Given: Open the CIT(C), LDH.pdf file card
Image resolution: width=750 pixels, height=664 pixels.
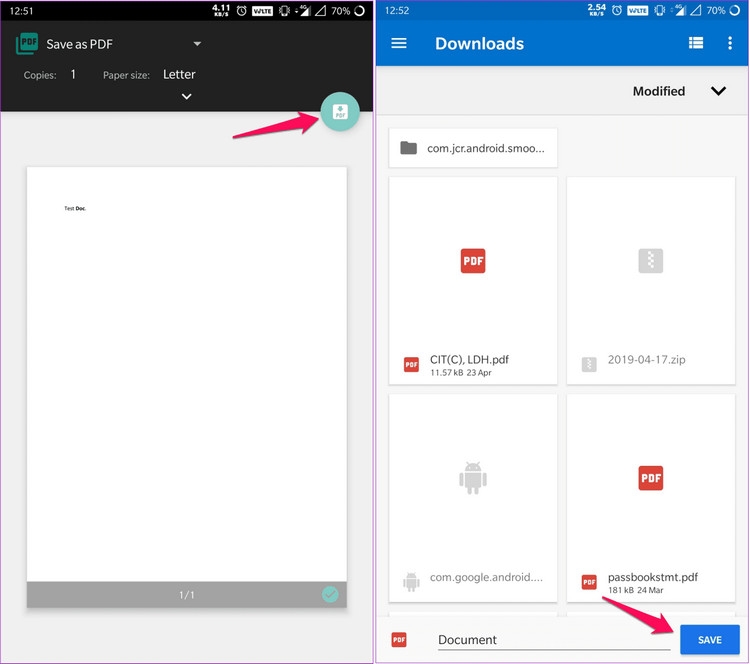Looking at the screenshot, I should [473, 280].
